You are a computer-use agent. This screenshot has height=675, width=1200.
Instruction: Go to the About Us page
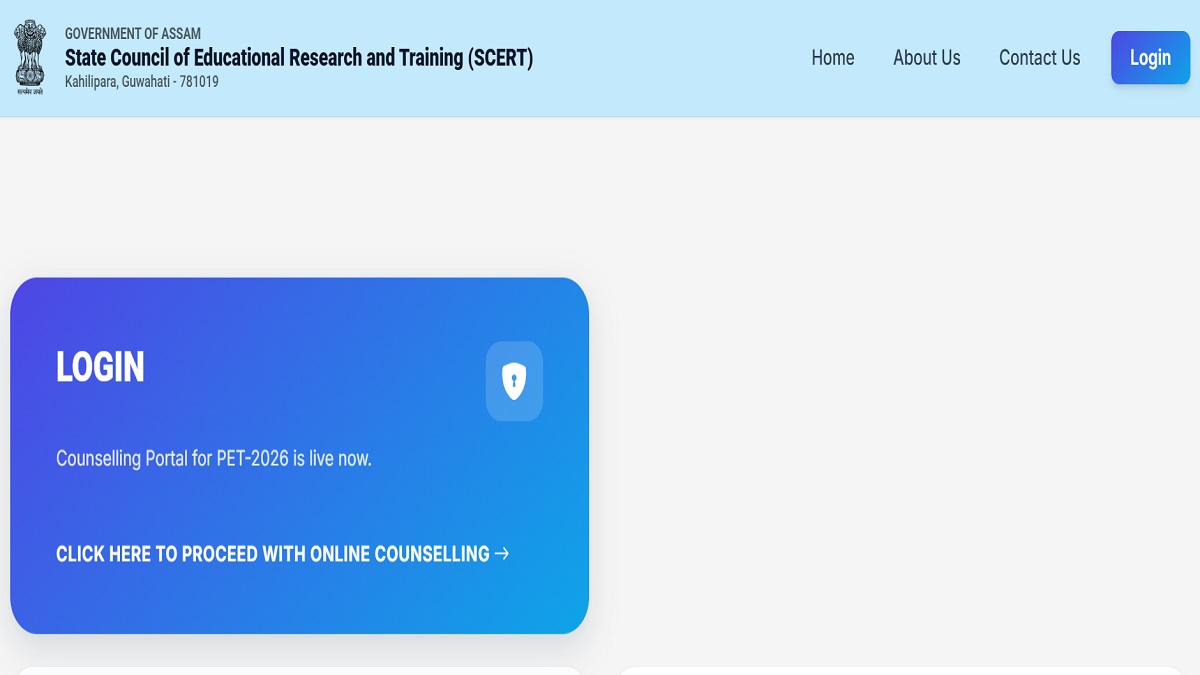tap(927, 57)
